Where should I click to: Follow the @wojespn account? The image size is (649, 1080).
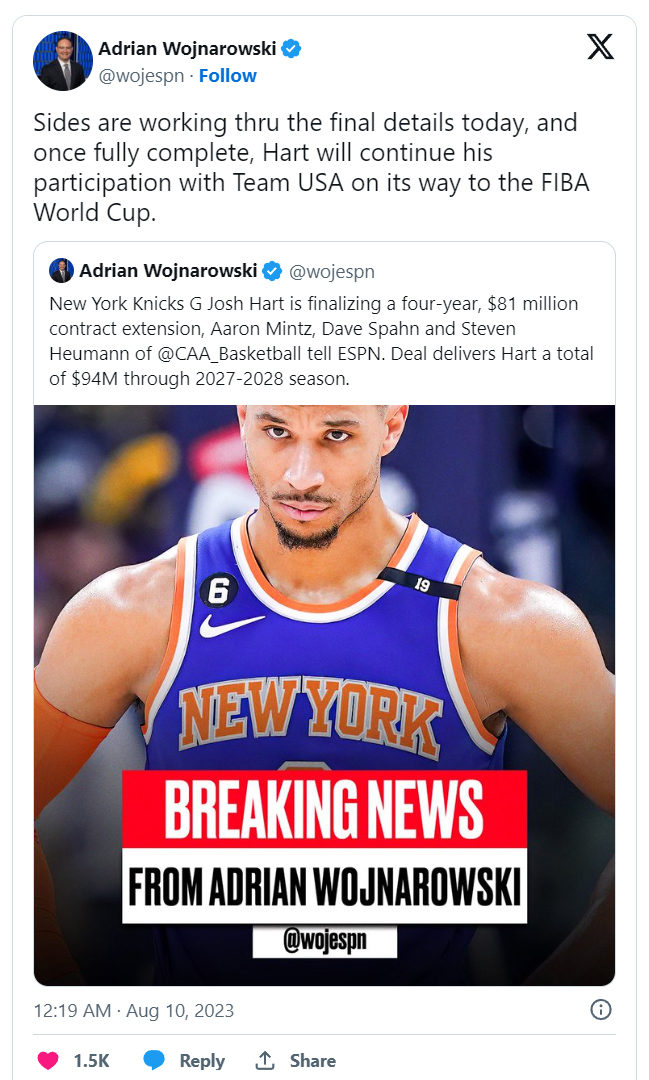[x=227, y=76]
